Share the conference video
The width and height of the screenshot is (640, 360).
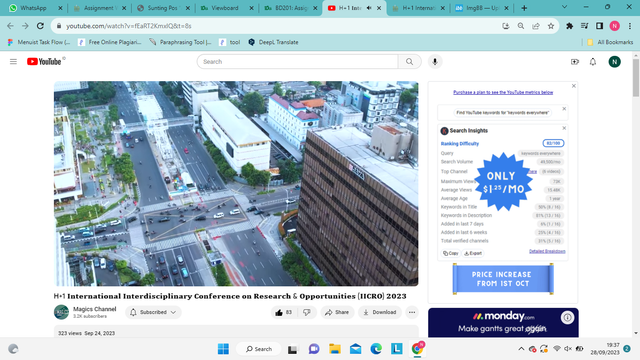(337, 312)
